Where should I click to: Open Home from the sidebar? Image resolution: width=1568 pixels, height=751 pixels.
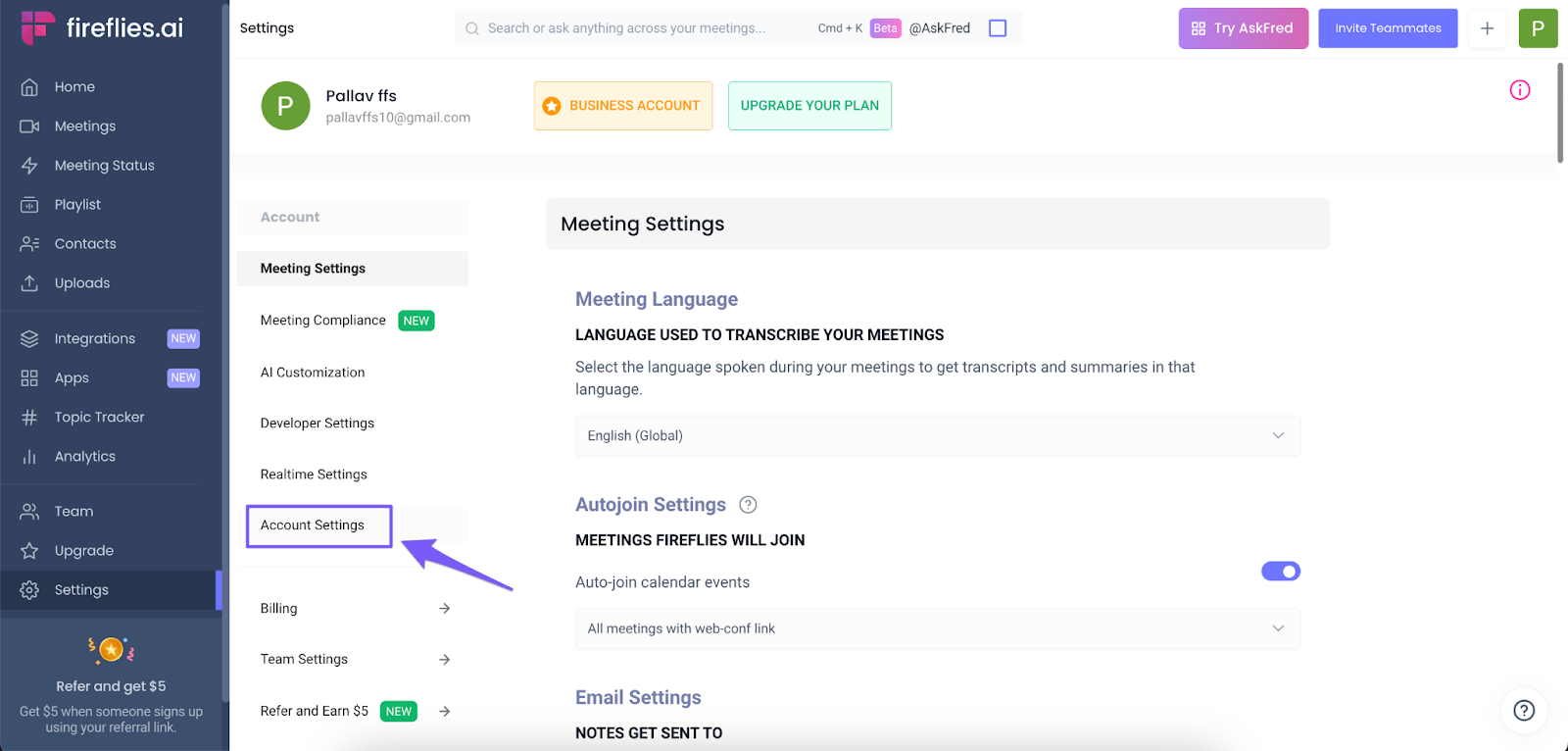(x=74, y=87)
